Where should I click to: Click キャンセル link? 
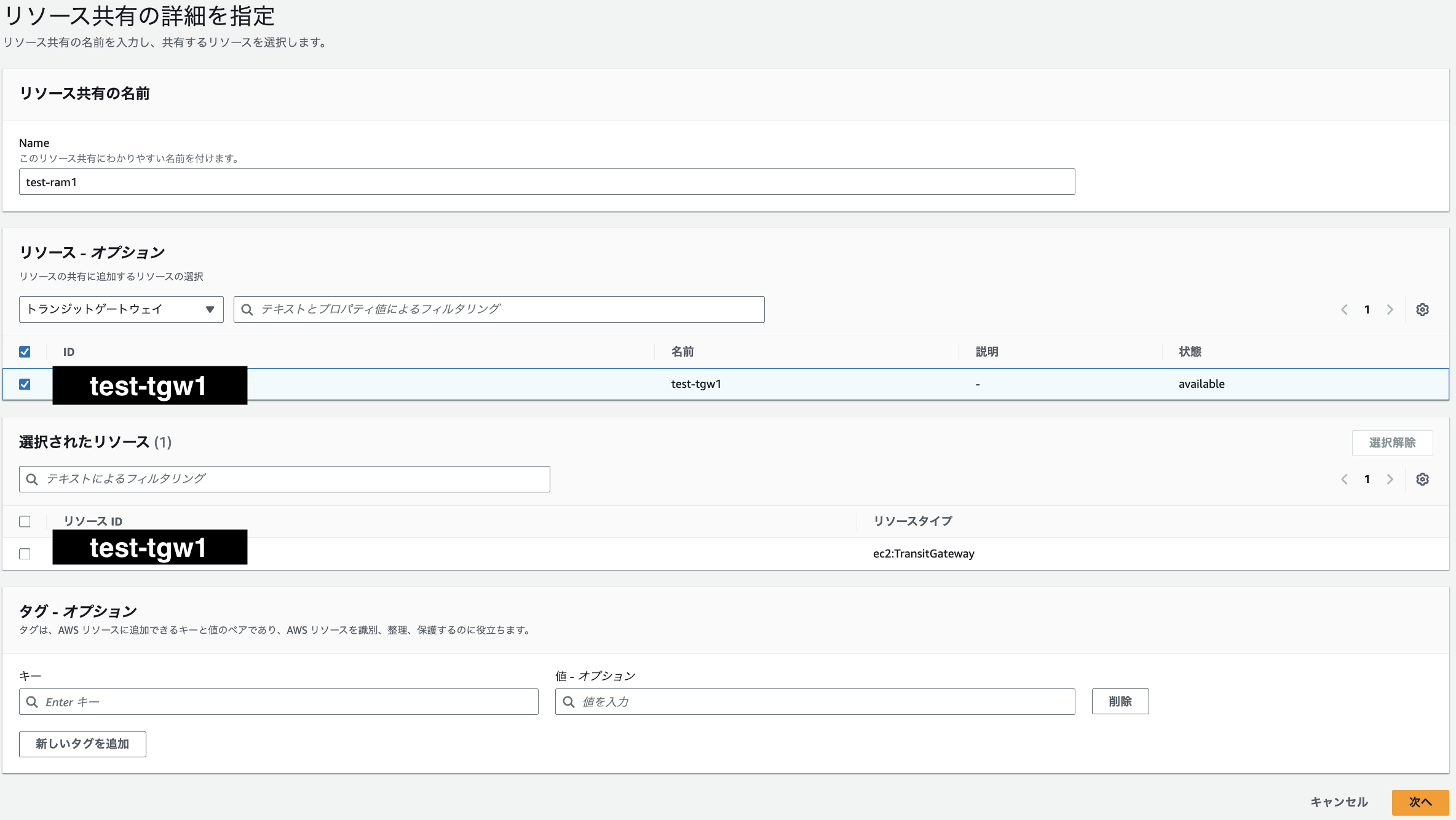tap(1339, 802)
